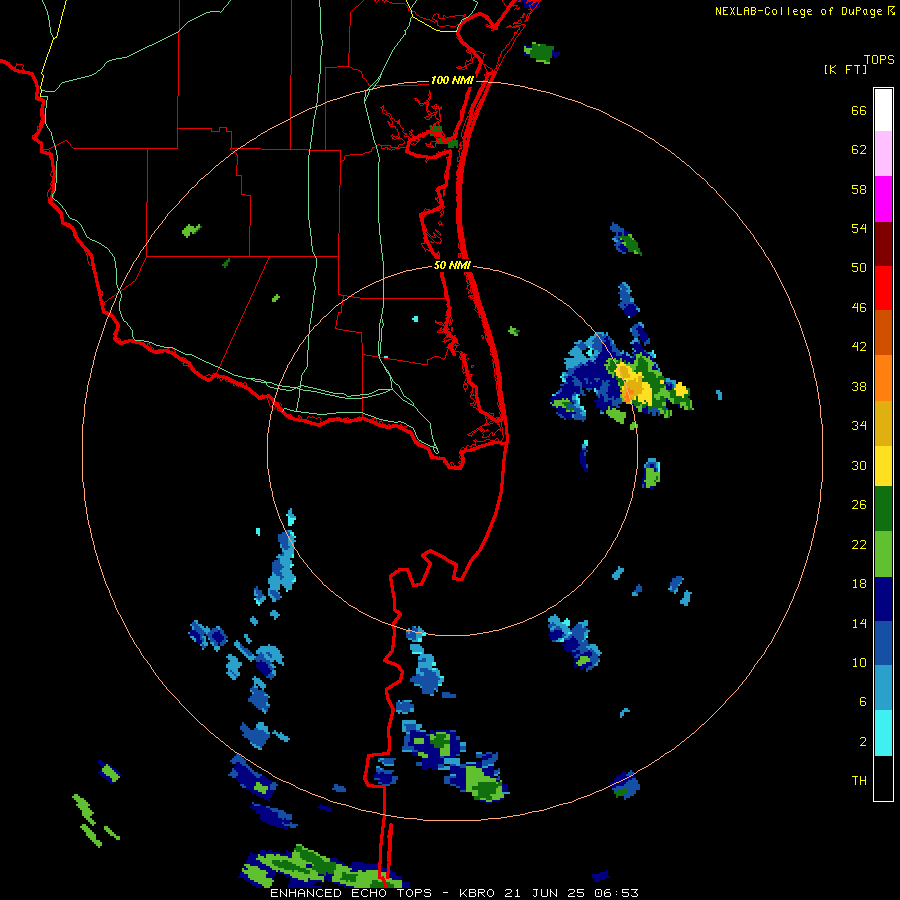Click the medium blue 10 kft legend swatch
This screenshot has width=900, height=900.
coord(883,643)
